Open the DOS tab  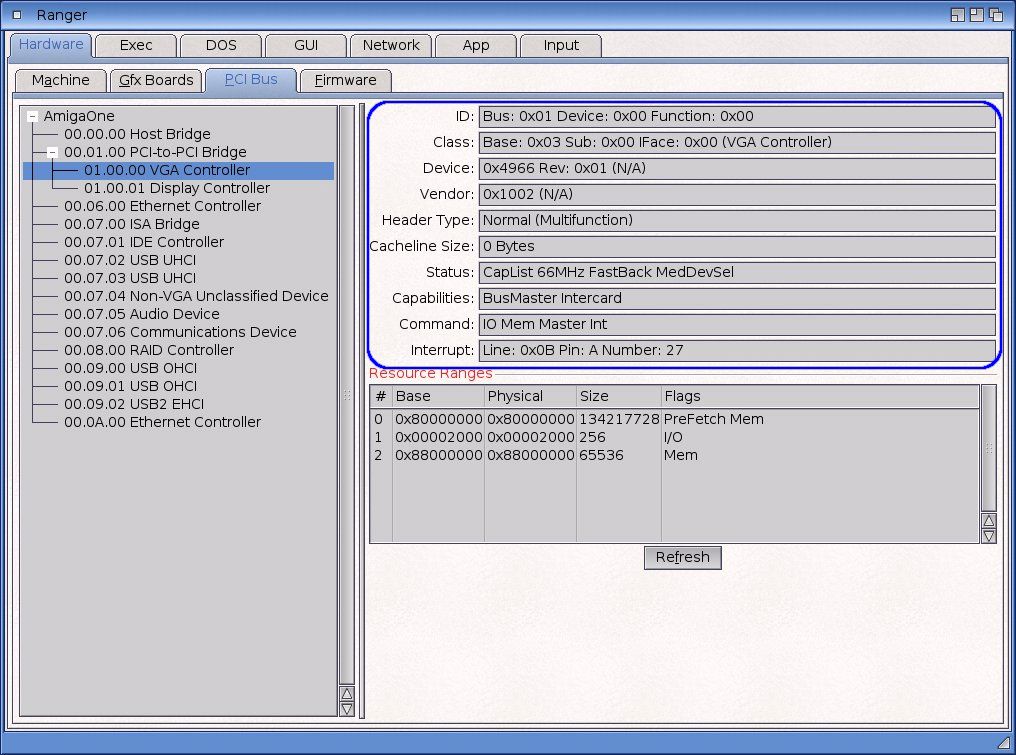221,45
